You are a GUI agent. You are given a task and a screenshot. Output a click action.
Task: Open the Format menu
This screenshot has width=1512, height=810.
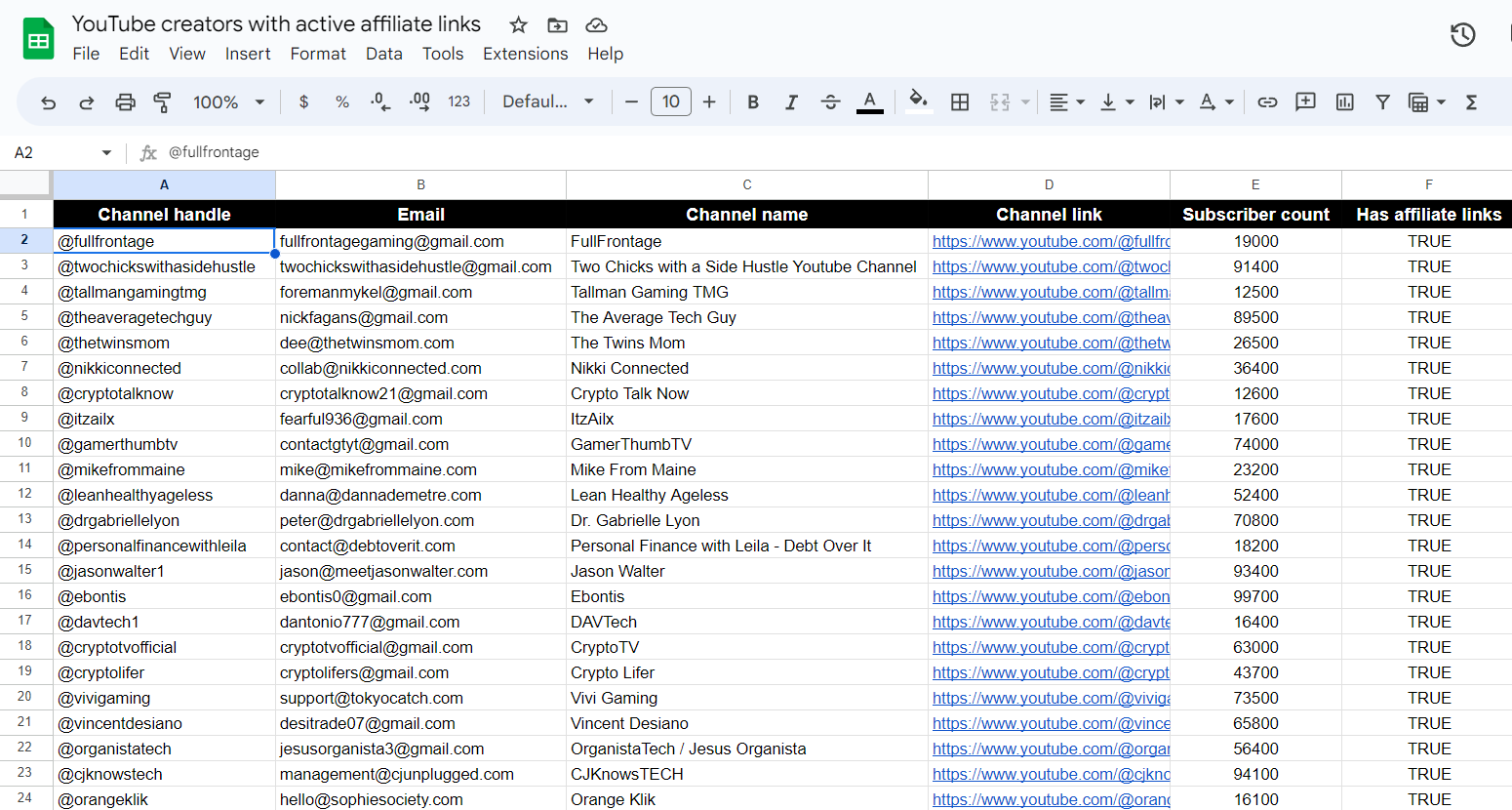pos(318,54)
